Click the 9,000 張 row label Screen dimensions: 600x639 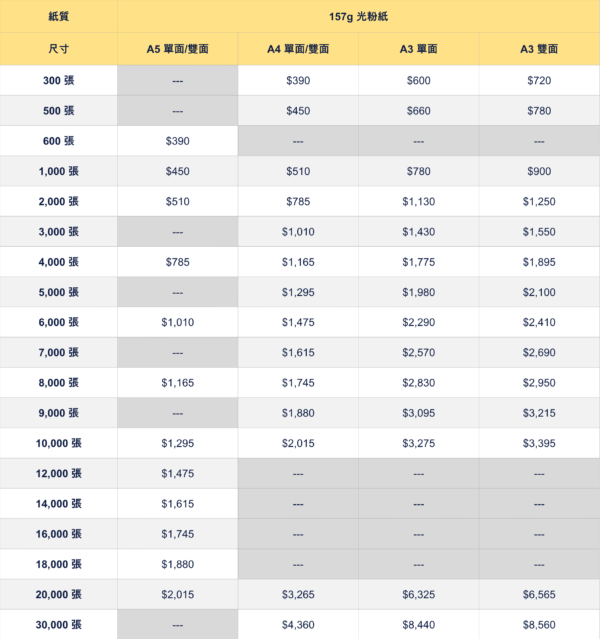point(59,413)
